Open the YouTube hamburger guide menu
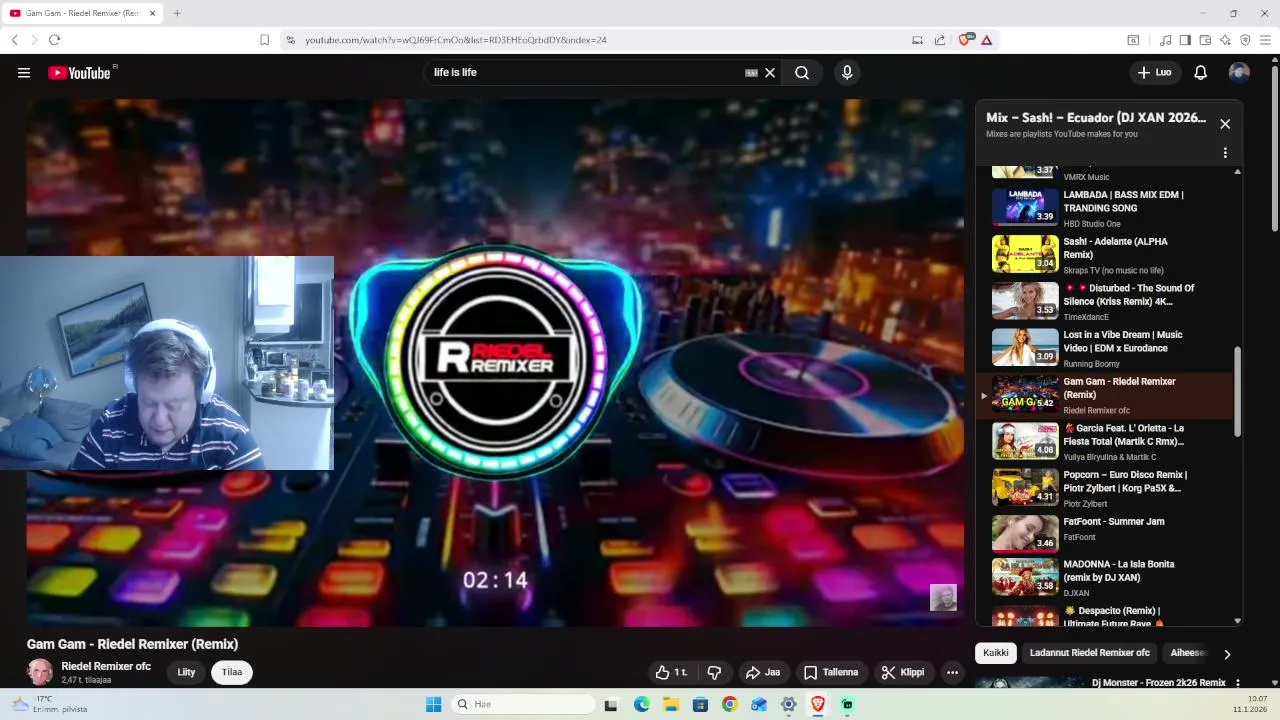 click(24, 72)
